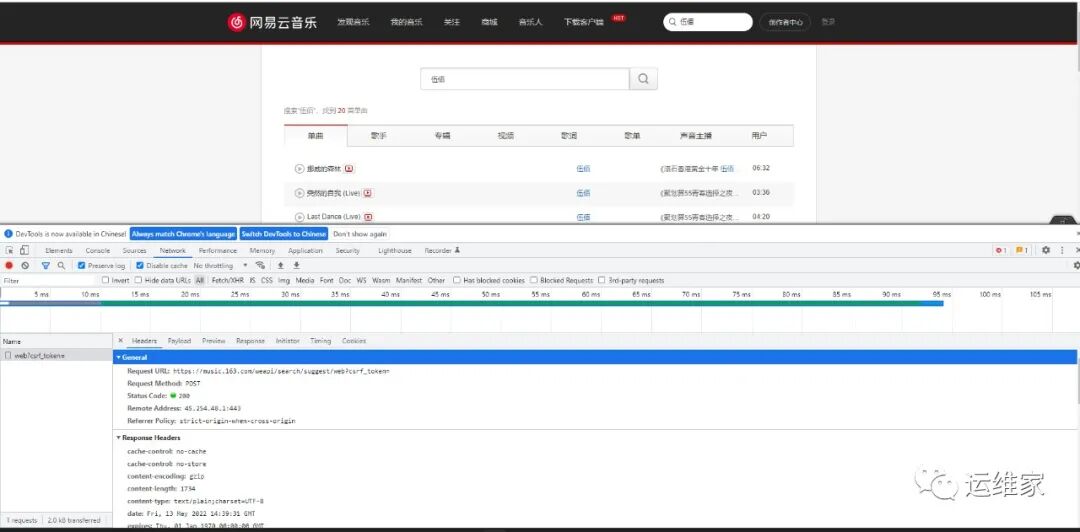Image resolution: width=1080 pixels, height=532 pixels.
Task: Enable Hide data URLs checkbox
Action: (x=138, y=280)
